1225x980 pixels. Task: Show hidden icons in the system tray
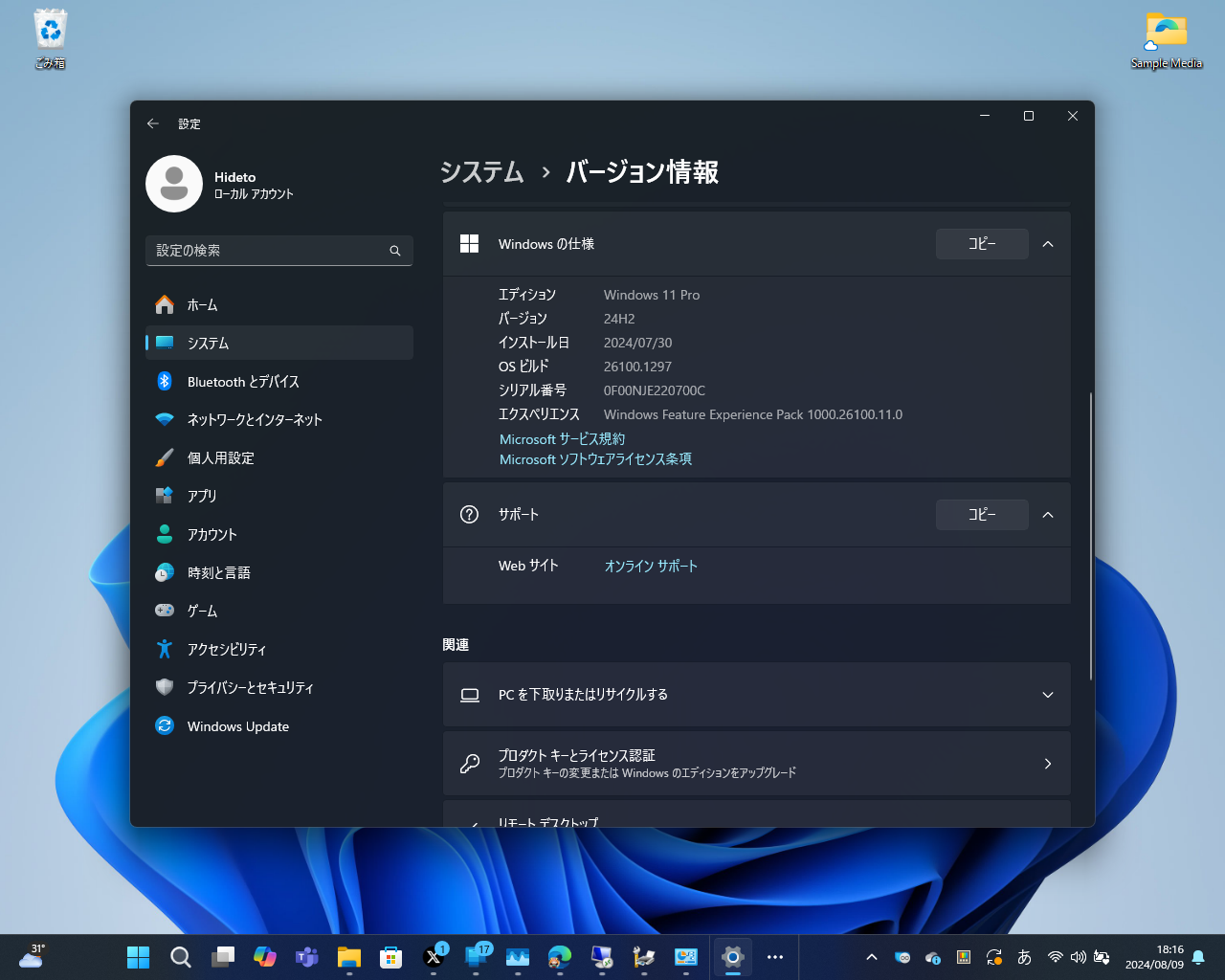871,957
